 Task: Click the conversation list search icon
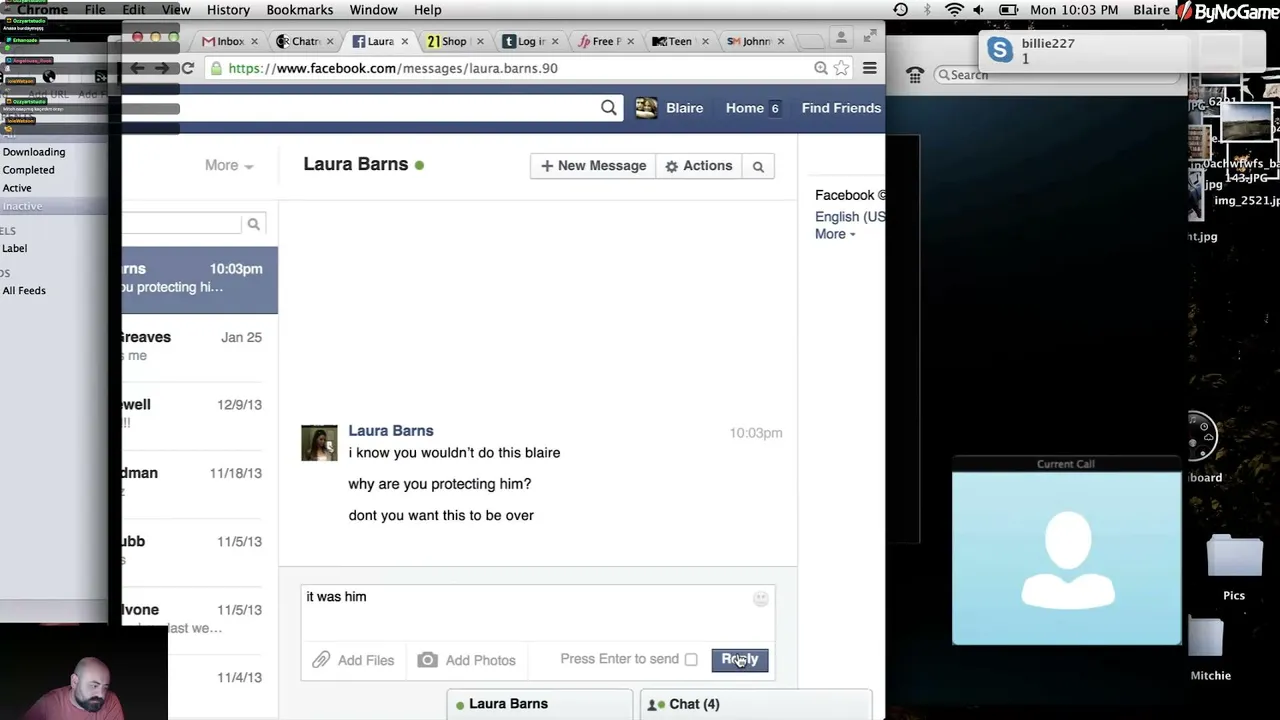click(254, 225)
